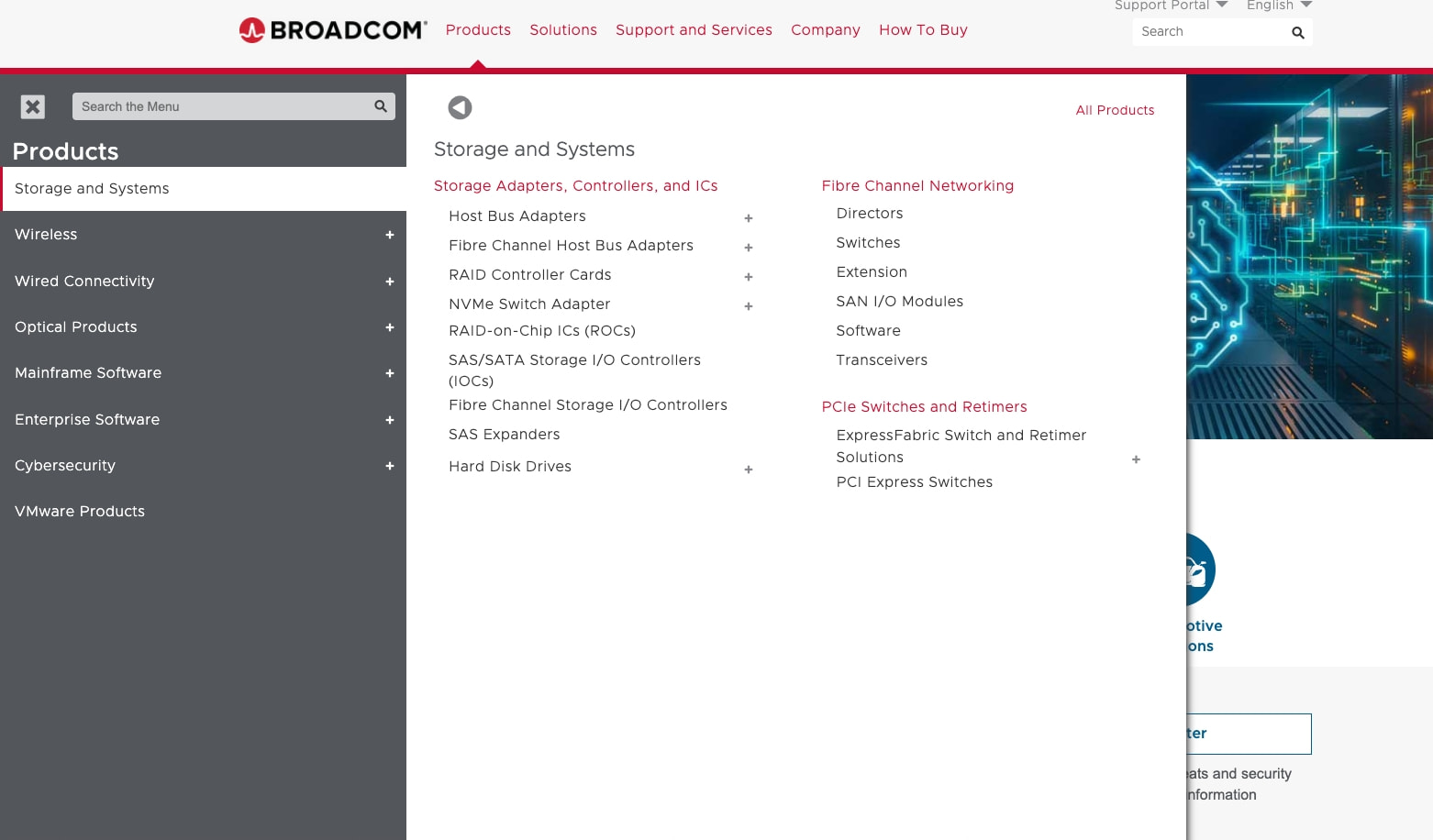This screenshot has height=840, width=1433.
Task: Expand Fibre Channel Host Bus Adapters plus
Action: coord(749,248)
